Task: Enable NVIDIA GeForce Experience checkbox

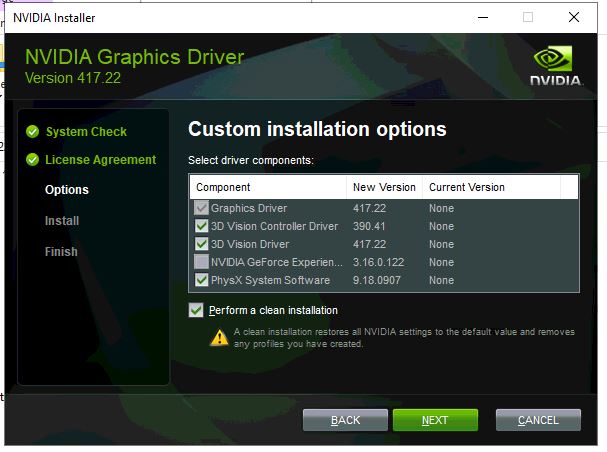Action: pyautogui.click(x=201, y=262)
